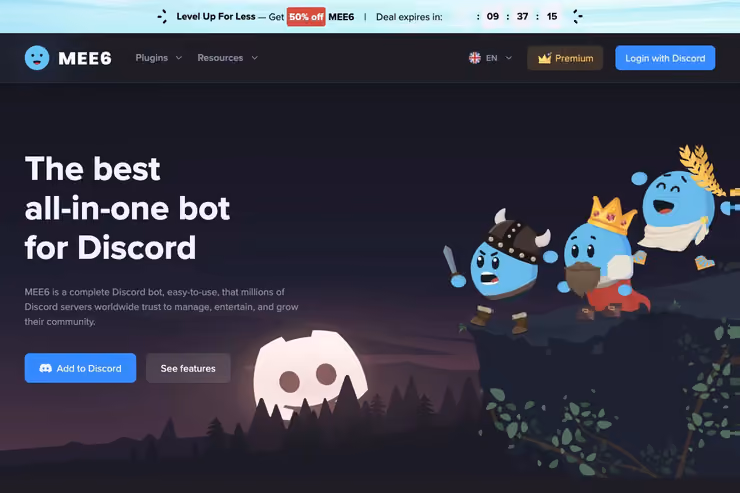Click the countdown seconds value 15
This screenshot has width=740, height=493.
[x=552, y=17]
